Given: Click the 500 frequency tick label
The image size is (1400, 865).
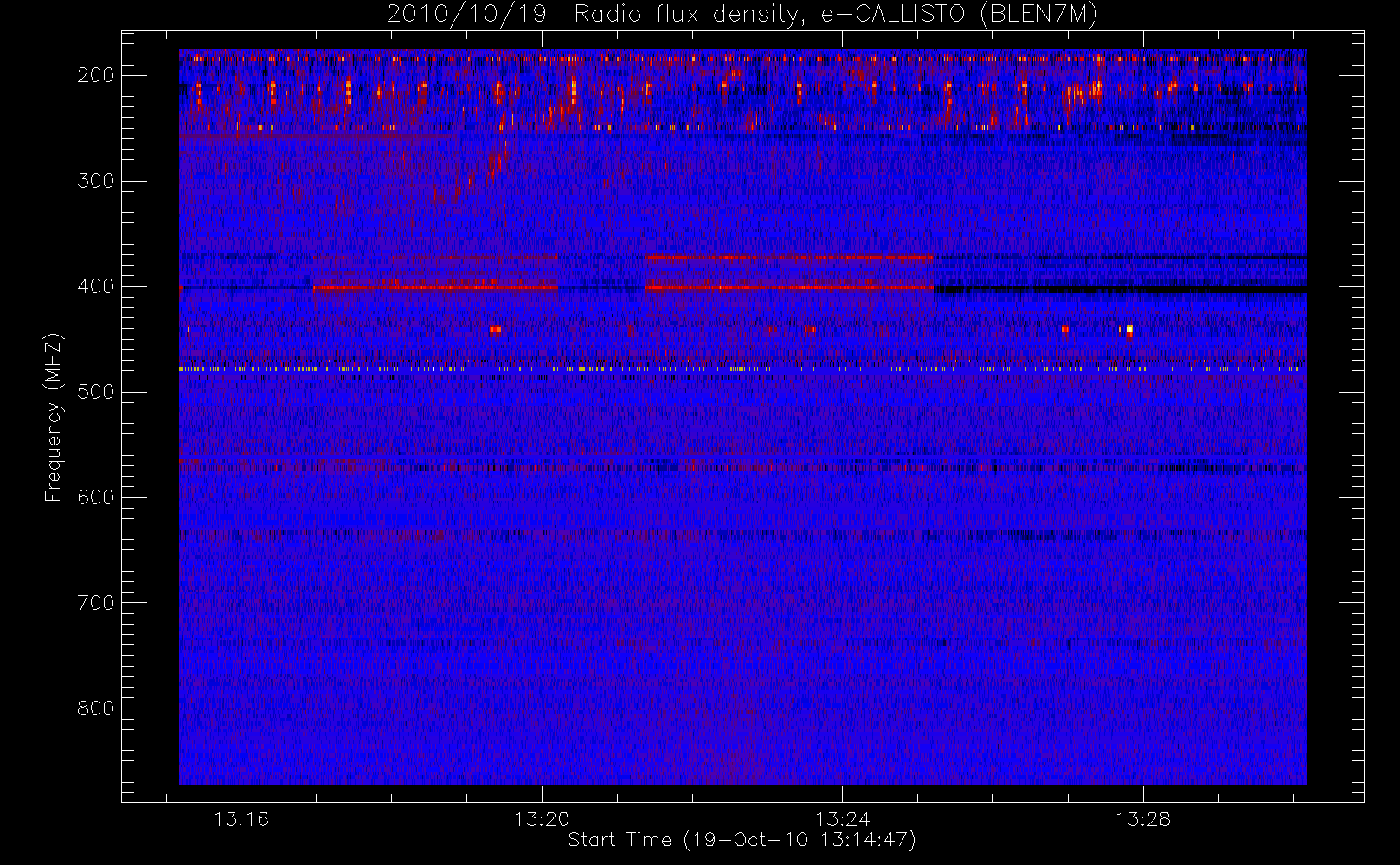Looking at the screenshot, I should [96, 392].
